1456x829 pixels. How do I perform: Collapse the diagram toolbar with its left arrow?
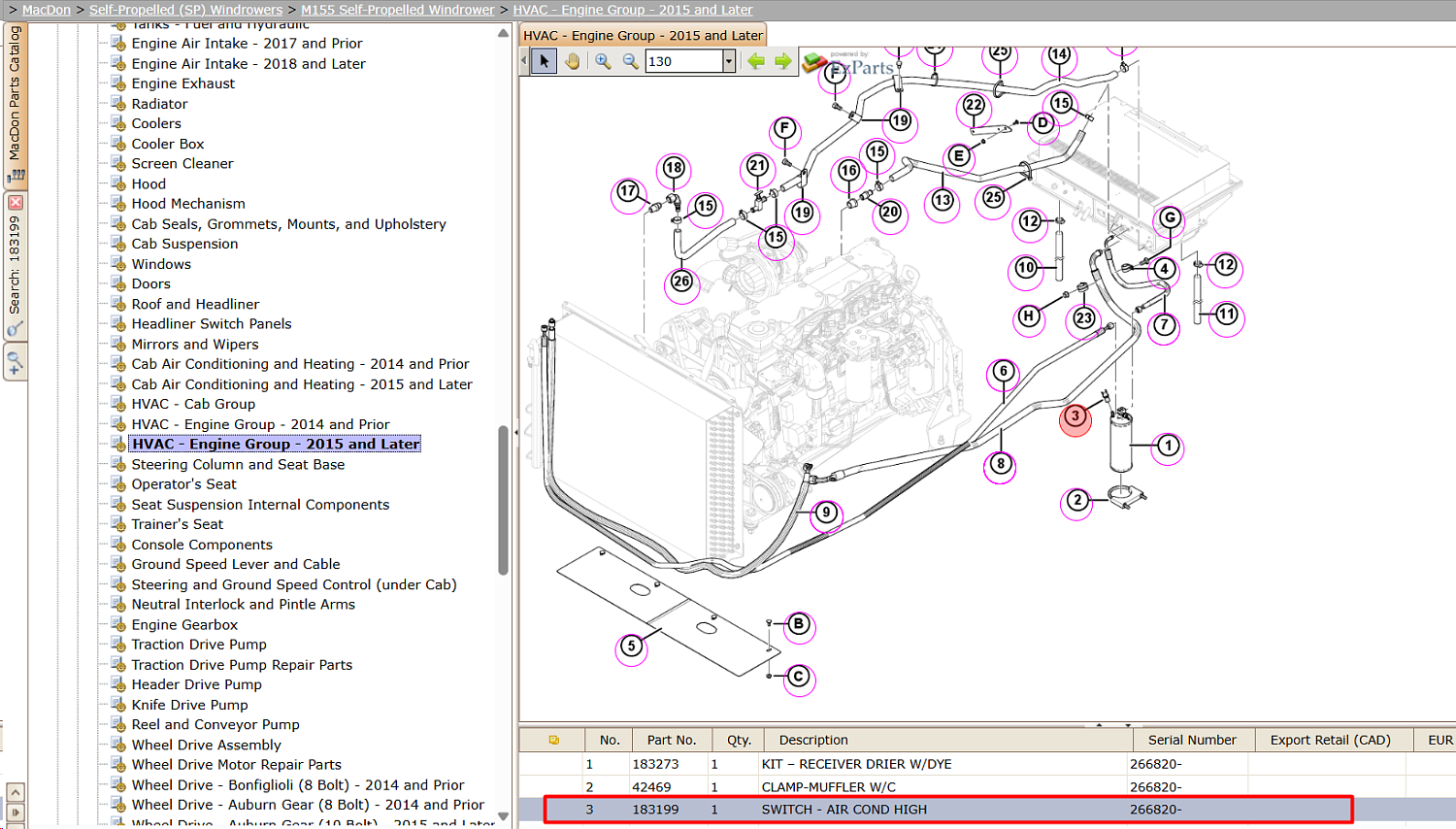pyautogui.click(x=524, y=61)
